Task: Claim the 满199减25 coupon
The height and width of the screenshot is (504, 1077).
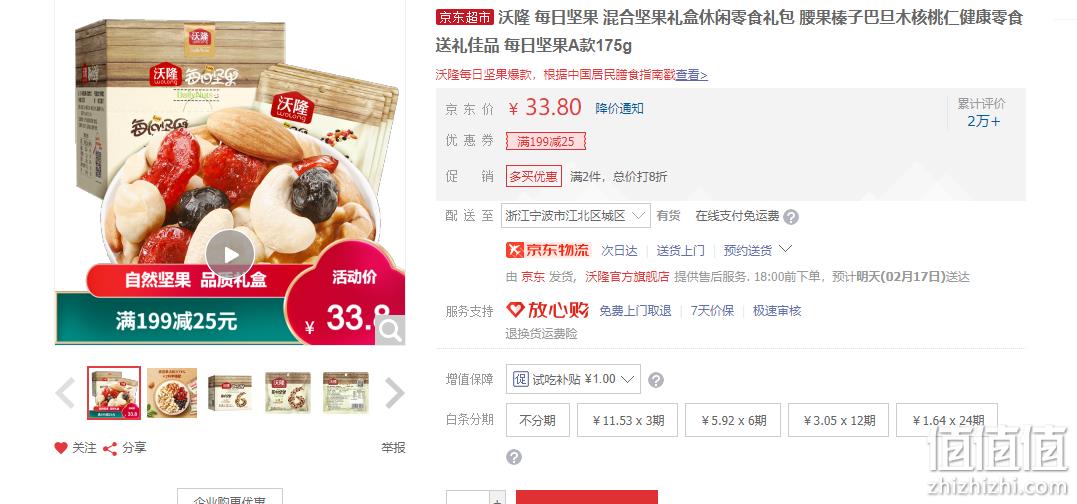Action: pos(545,141)
